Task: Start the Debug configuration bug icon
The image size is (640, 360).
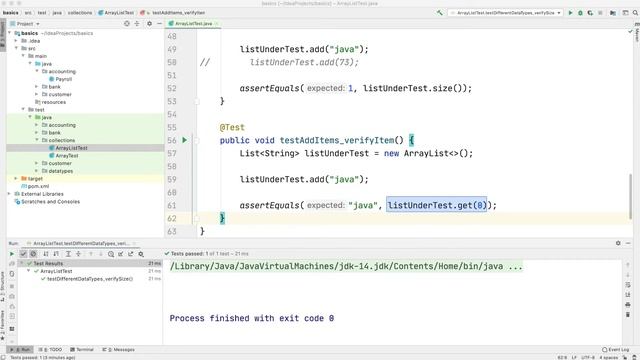Action: (x=580, y=13)
